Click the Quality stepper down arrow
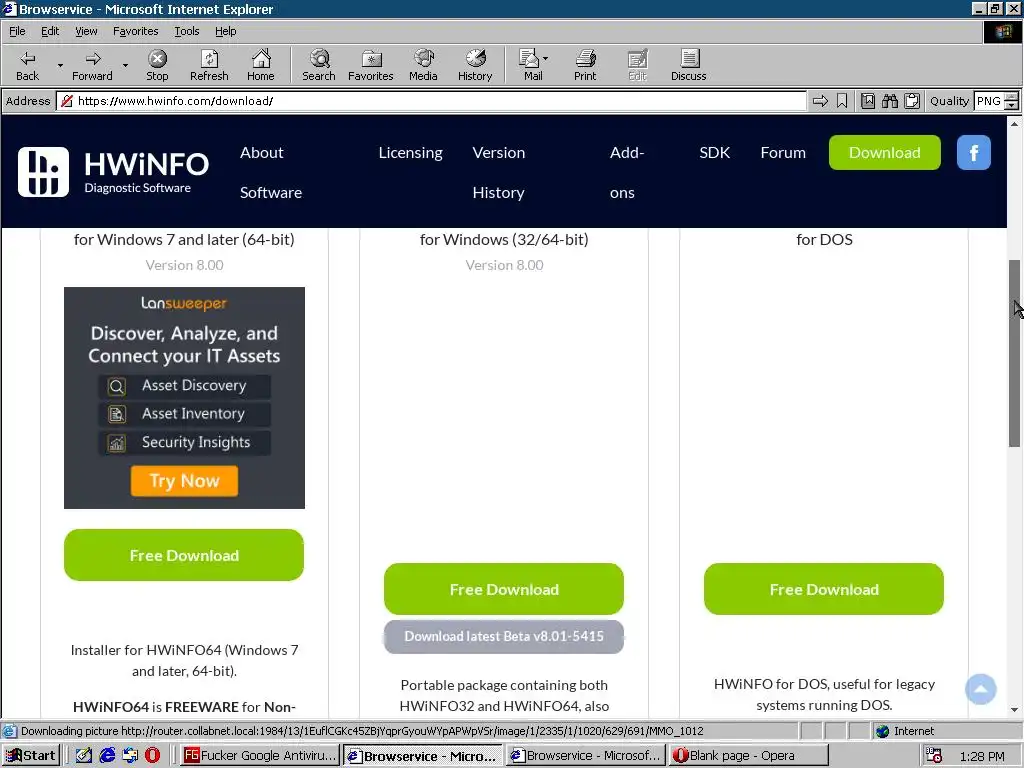 (1012, 105)
